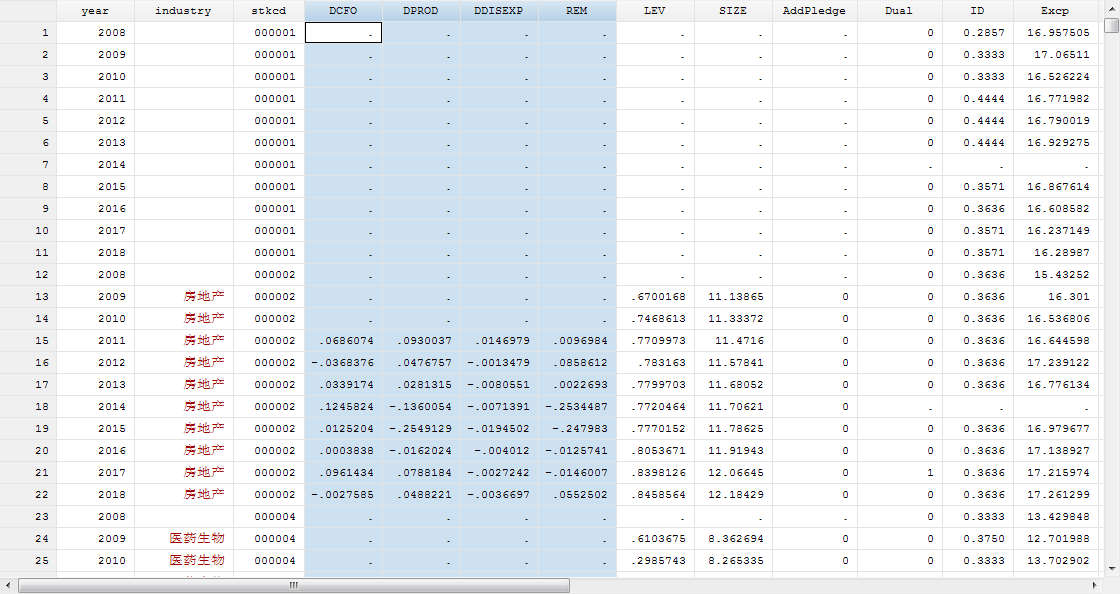1120x594 pixels.
Task: Select the DPROD column header
Action: pos(421,11)
